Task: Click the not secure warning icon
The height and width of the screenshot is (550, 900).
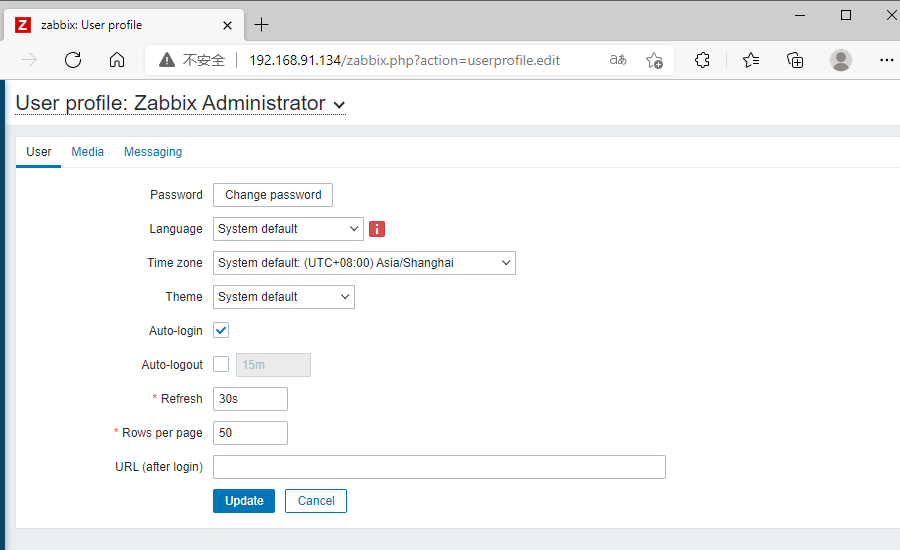Action: coord(166,60)
